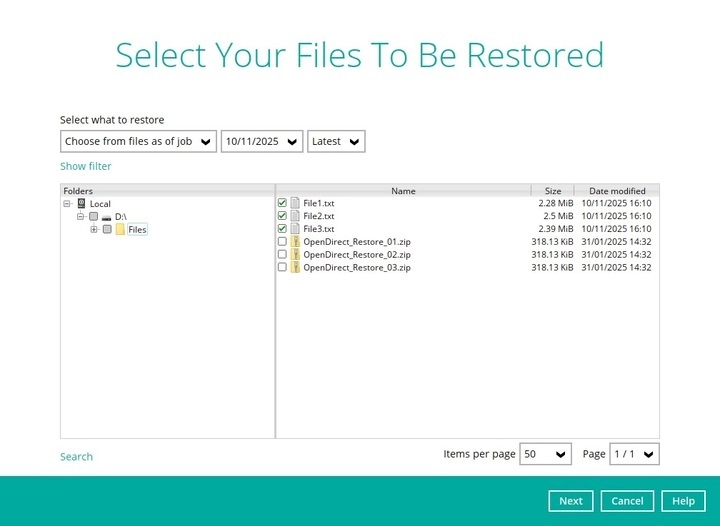Collapse the Local tree node
720x526 pixels.
[x=67, y=203]
